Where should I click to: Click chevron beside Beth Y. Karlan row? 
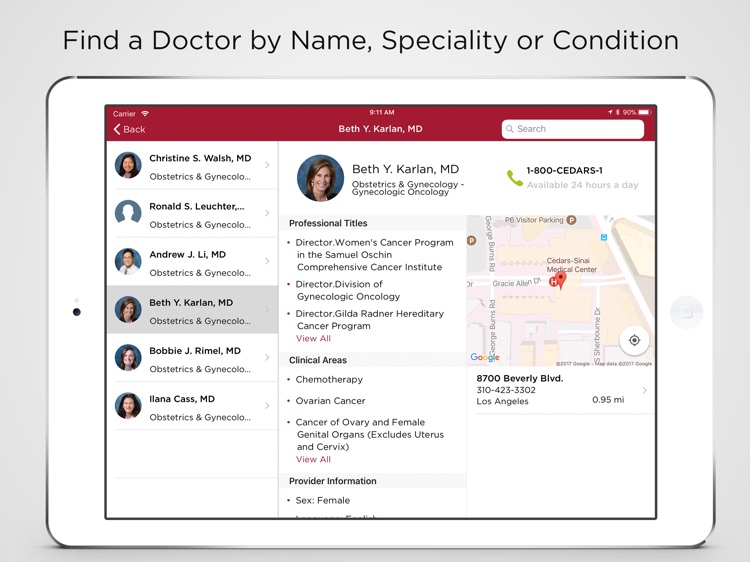point(267,309)
